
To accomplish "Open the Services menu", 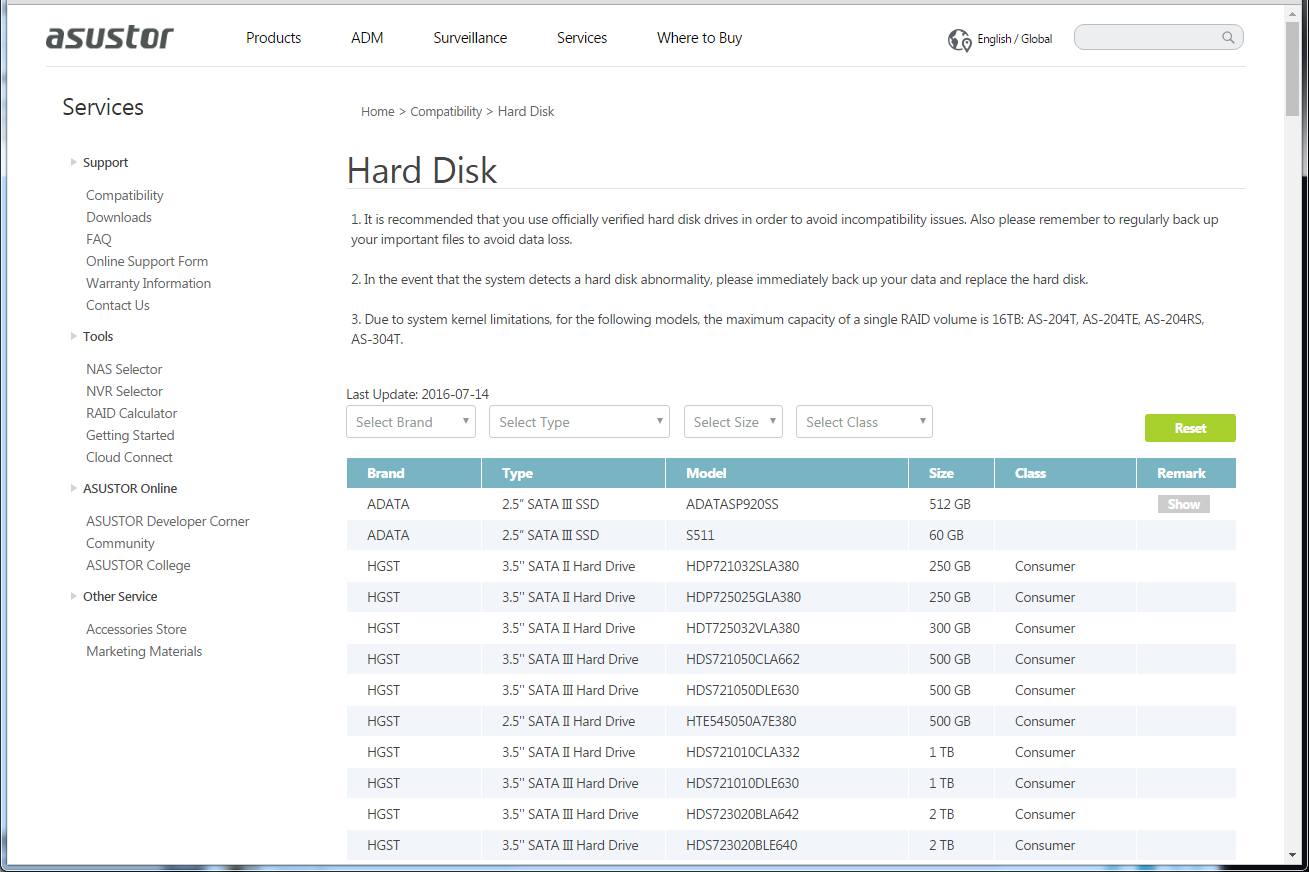I will click(x=582, y=38).
